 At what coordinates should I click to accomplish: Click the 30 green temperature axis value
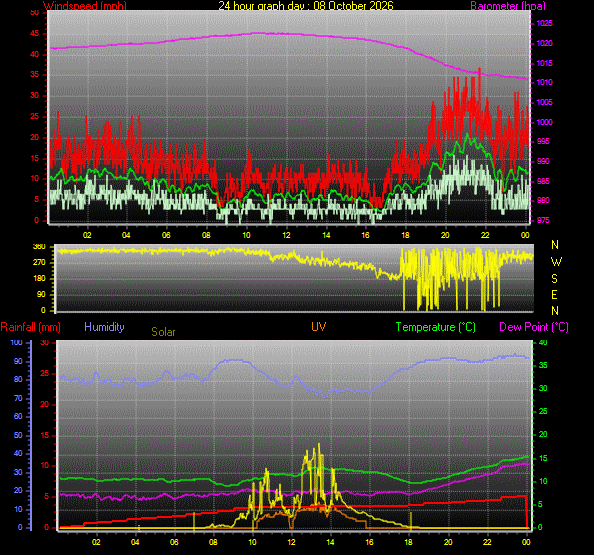click(x=543, y=389)
